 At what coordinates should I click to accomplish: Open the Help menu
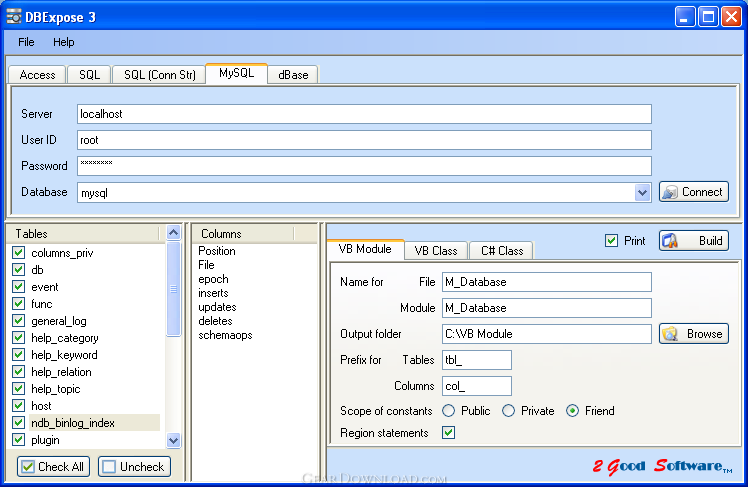click(63, 42)
